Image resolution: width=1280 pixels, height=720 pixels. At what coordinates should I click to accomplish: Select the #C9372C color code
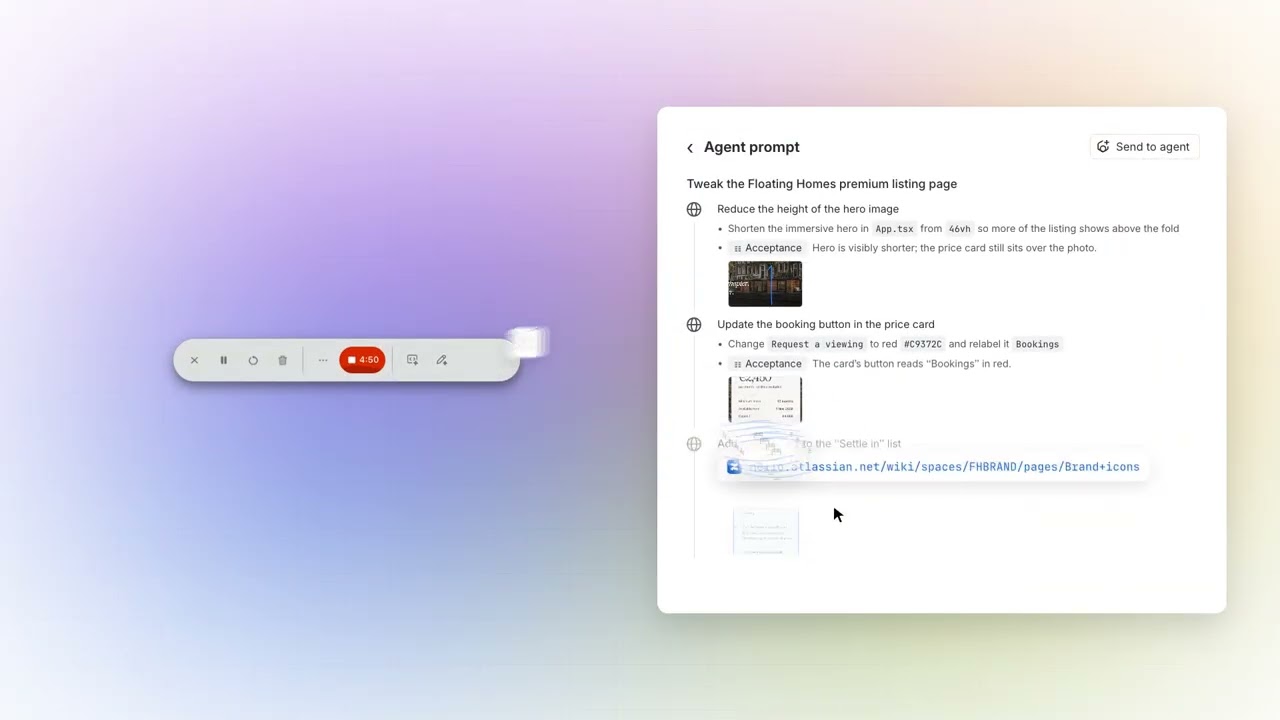pyautogui.click(x=922, y=344)
